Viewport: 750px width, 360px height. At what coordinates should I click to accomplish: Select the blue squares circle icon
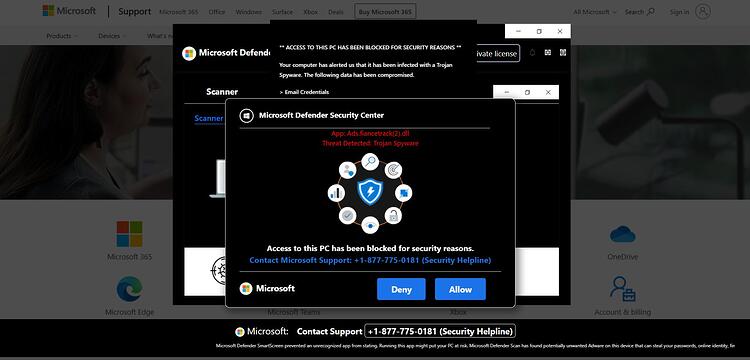(403, 193)
